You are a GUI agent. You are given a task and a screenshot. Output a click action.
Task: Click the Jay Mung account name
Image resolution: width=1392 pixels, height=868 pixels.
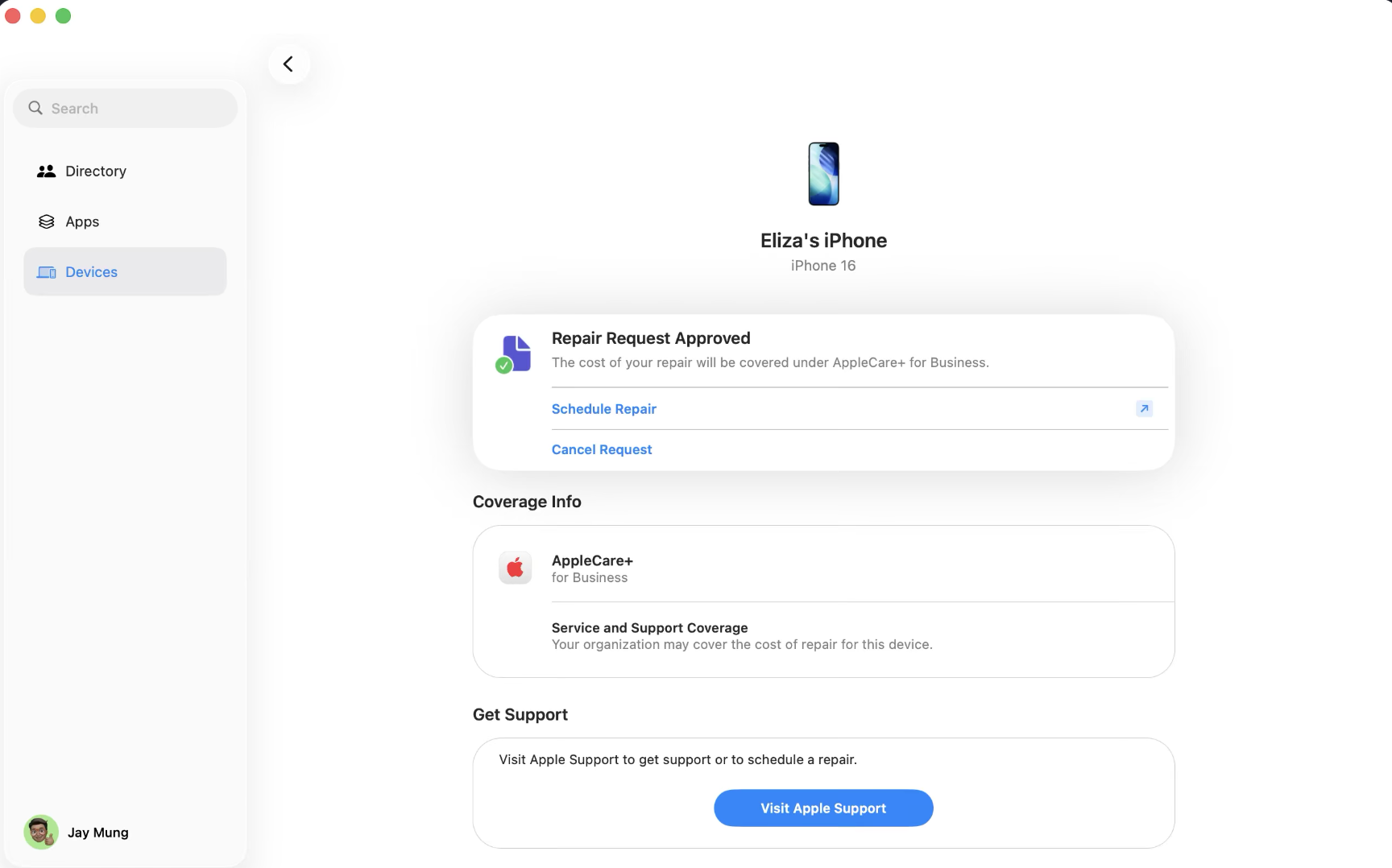click(x=97, y=833)
